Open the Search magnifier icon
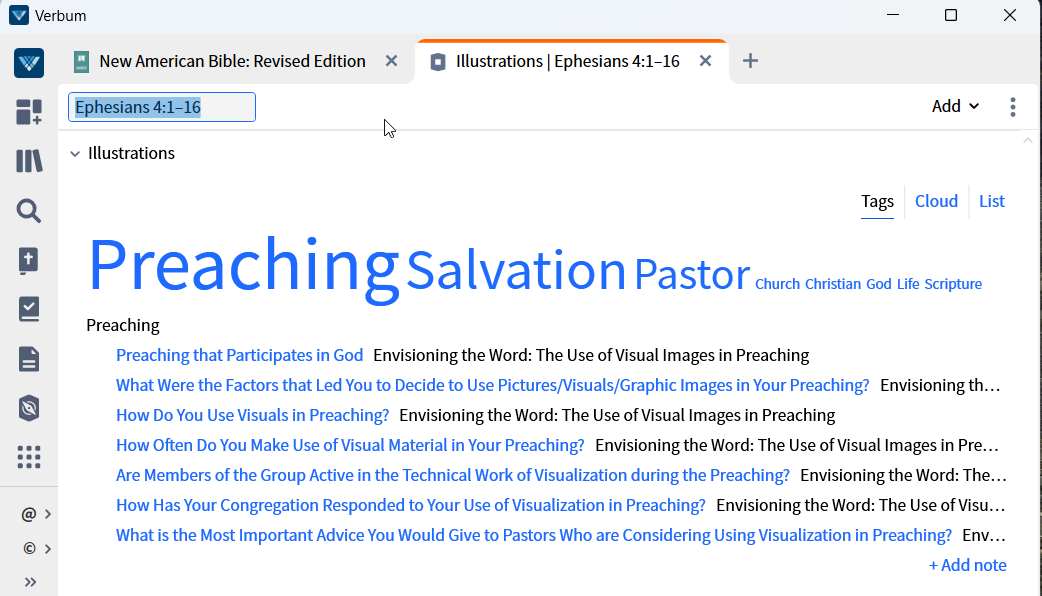 [29, 211]
